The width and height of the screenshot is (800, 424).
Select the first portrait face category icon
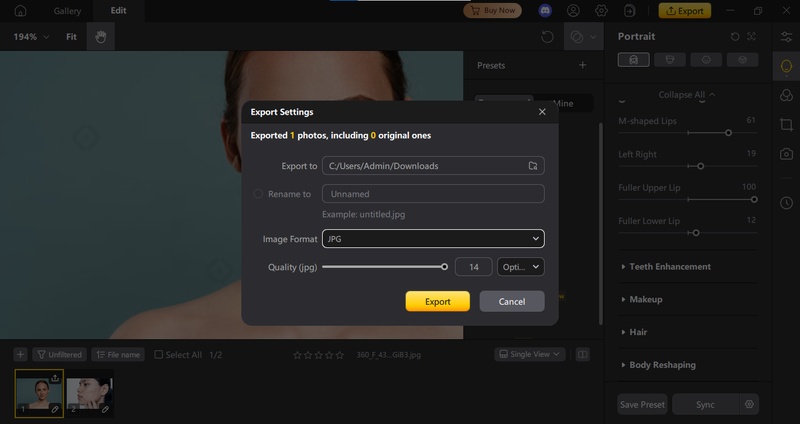(x=634, y=60)
